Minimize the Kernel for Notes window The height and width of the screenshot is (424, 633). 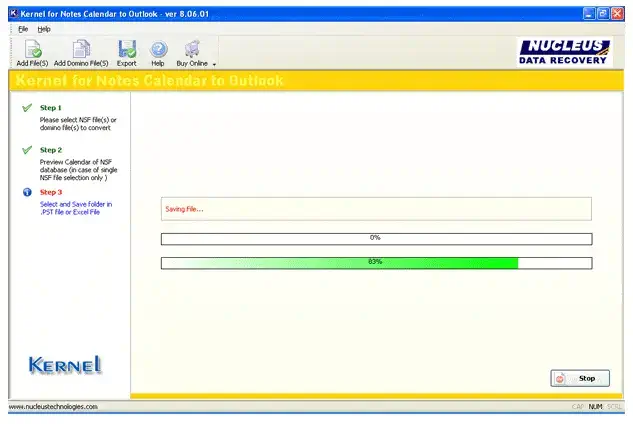[x=589, y=14]
